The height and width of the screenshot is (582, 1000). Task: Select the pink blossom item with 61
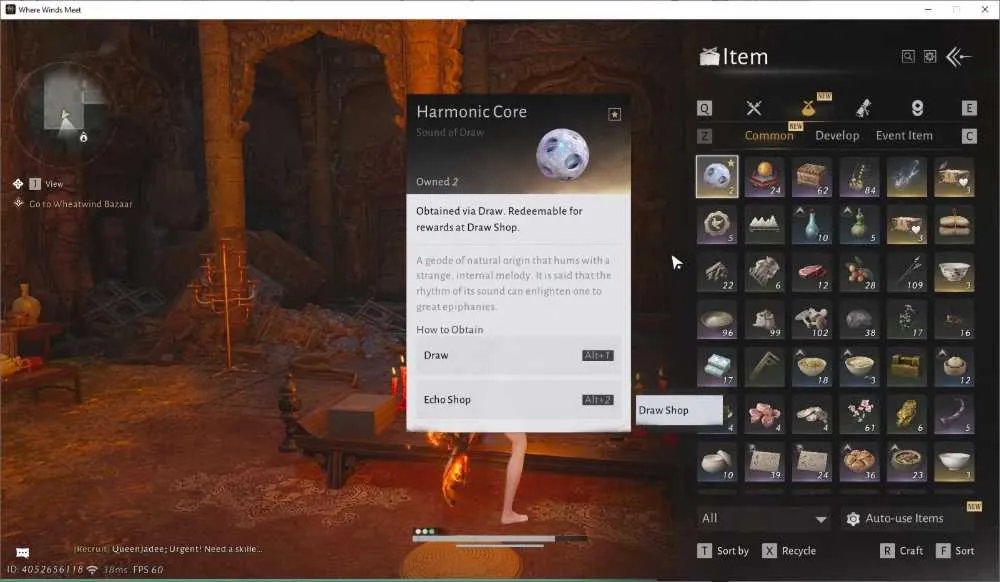[859, 415]
